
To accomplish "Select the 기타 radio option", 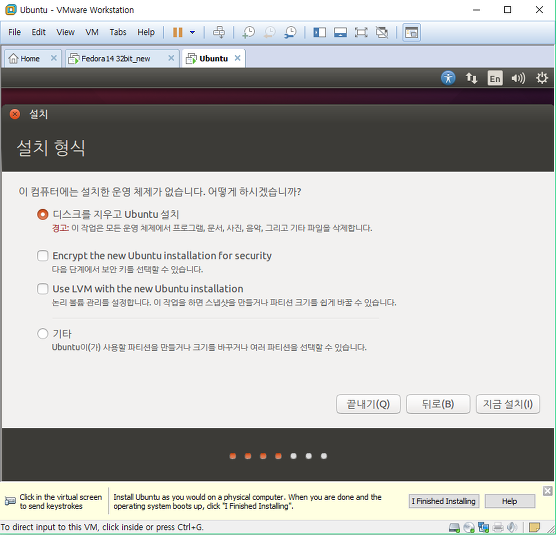I will pos(43,333).
